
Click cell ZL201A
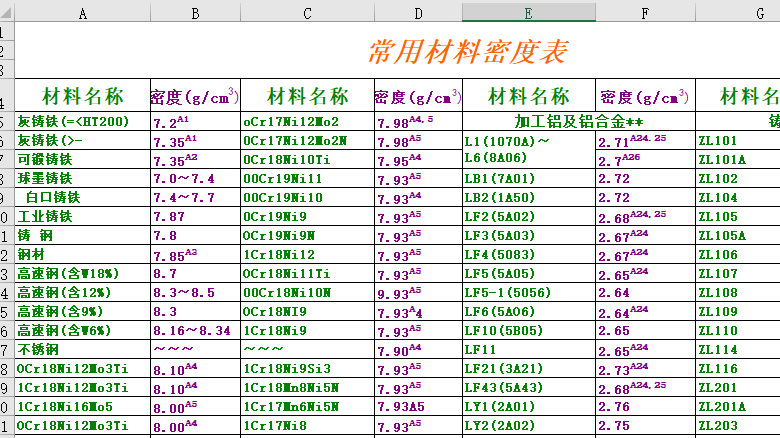point(738,407)
